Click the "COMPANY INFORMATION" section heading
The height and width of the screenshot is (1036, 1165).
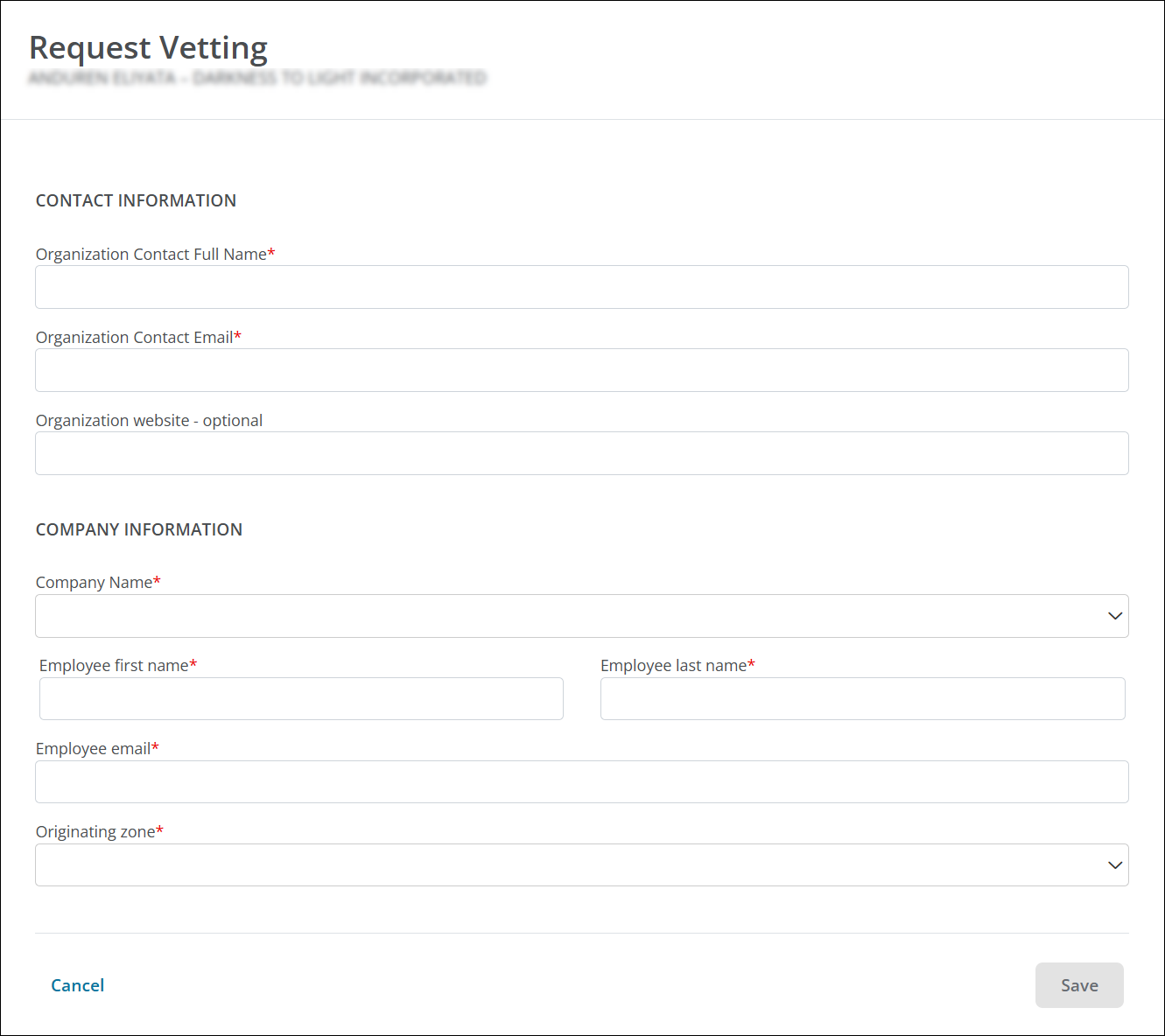point(139,529)
